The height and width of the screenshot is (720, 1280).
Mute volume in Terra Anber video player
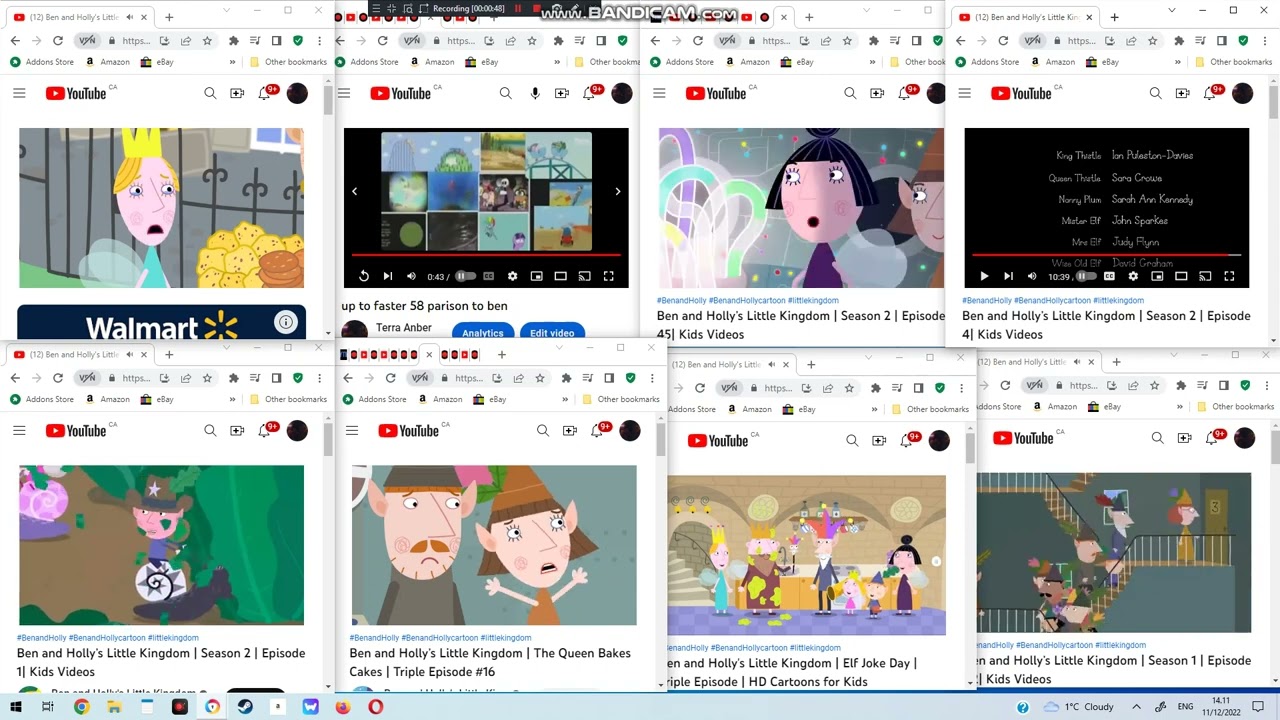point(411,276)
